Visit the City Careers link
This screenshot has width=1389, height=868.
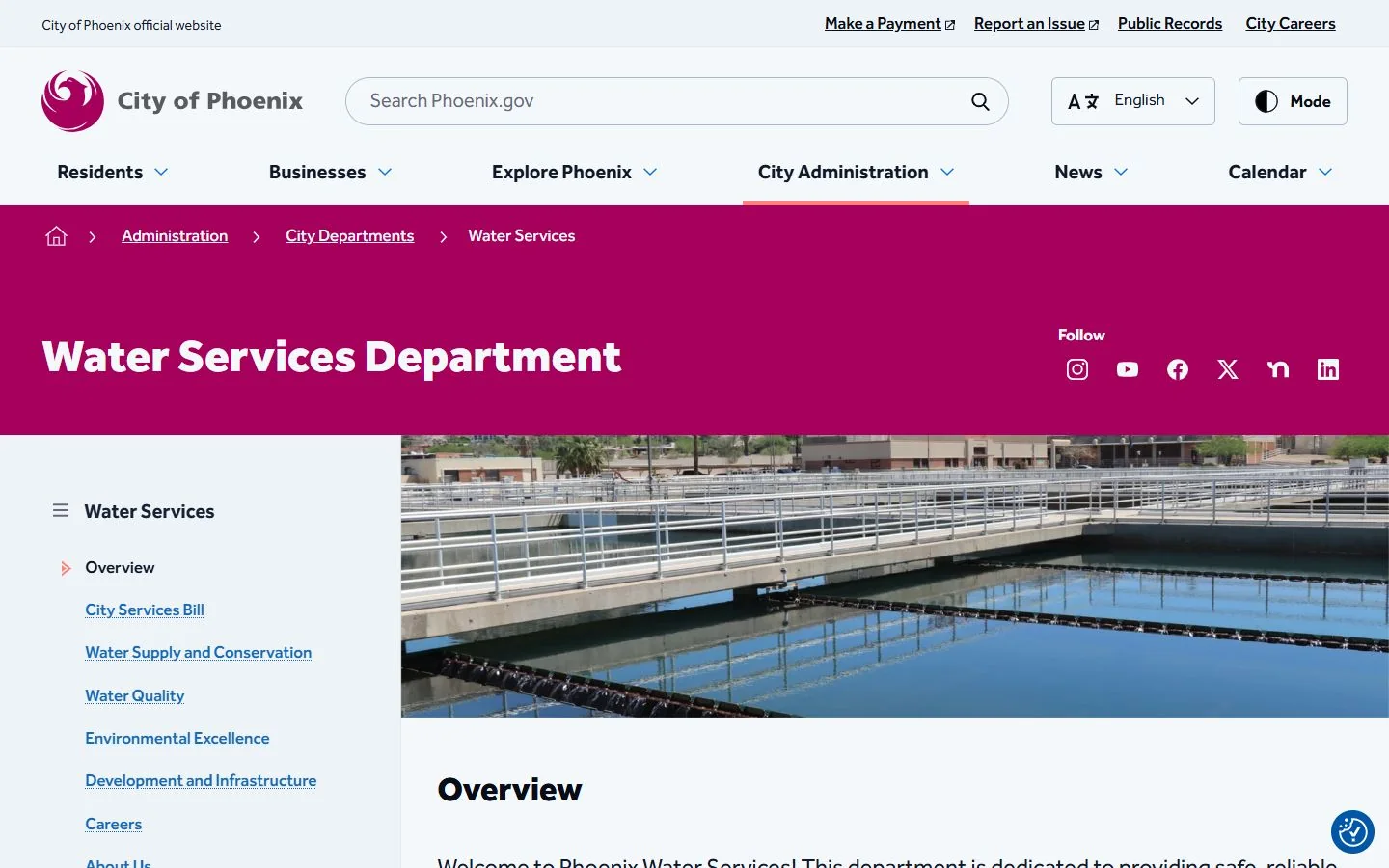[1291, 24]
